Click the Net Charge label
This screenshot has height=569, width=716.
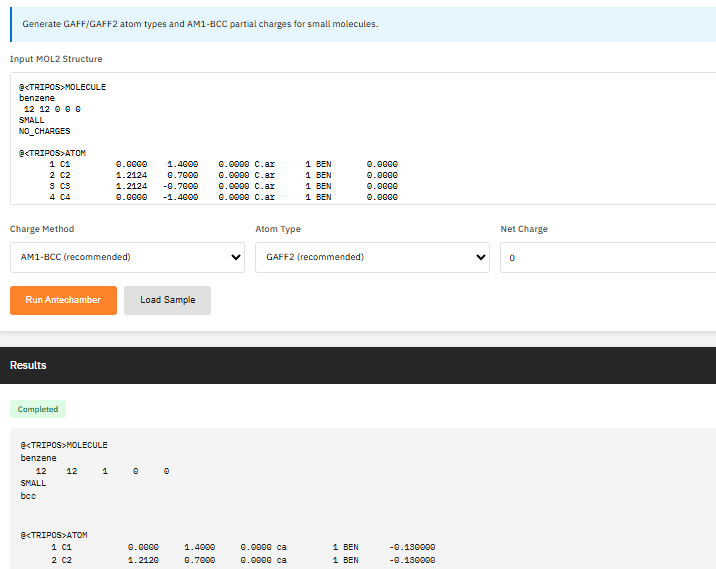pyautogui.click(x=524, y=229)
